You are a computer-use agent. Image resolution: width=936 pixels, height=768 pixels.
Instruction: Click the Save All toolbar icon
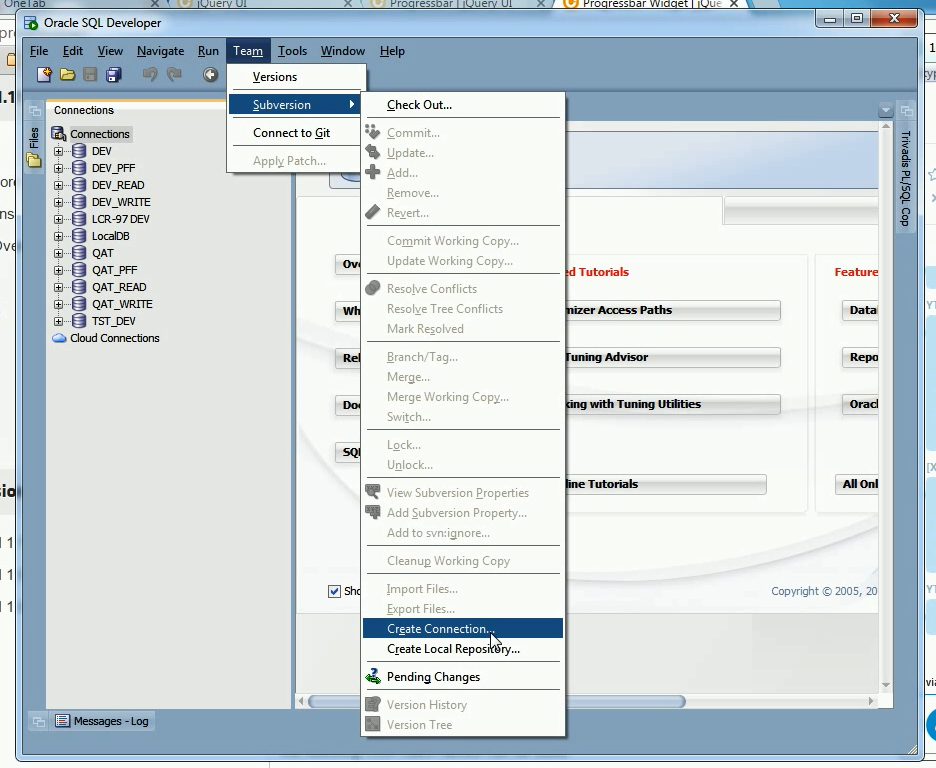pyautogui.click(x=113, y=75)
